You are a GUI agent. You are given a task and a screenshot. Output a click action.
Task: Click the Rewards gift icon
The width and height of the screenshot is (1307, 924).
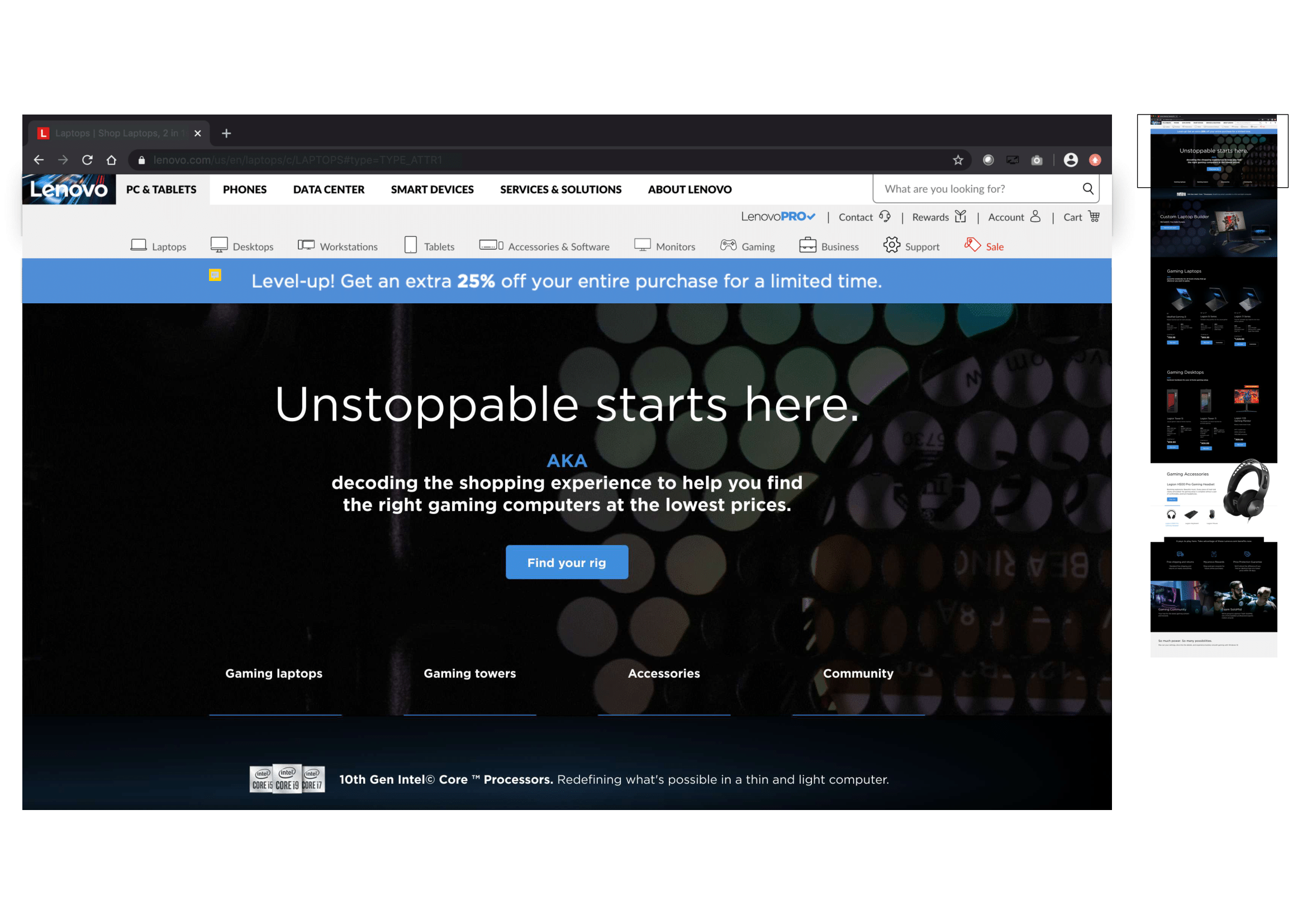click(x=961, y=217)
